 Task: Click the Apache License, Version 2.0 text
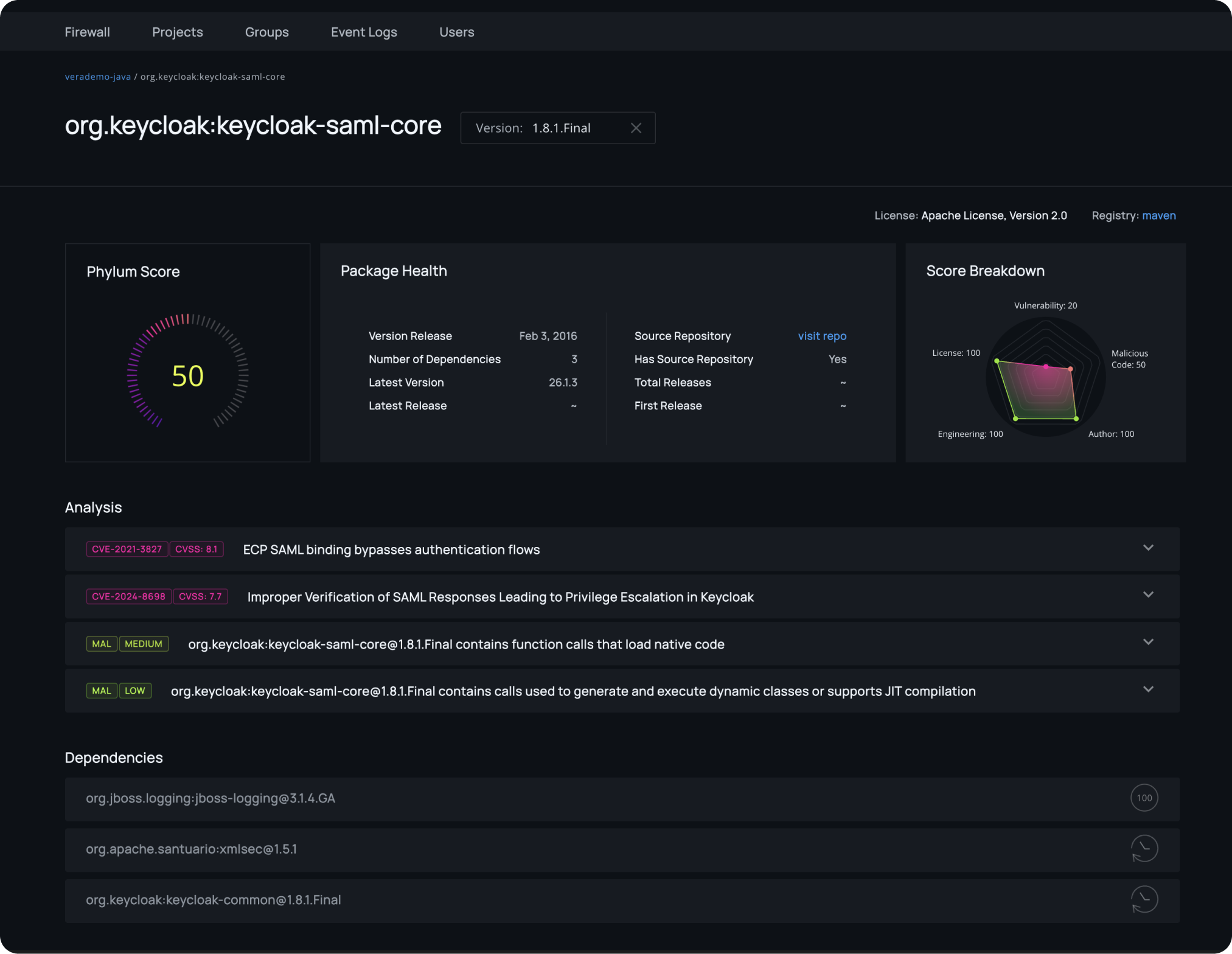coord(994,215)
